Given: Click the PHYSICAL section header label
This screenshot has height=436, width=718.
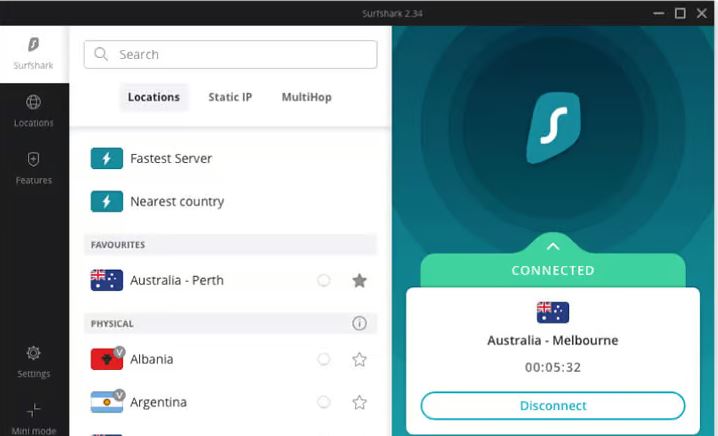Looking at the screenshot, I should 112,324.
